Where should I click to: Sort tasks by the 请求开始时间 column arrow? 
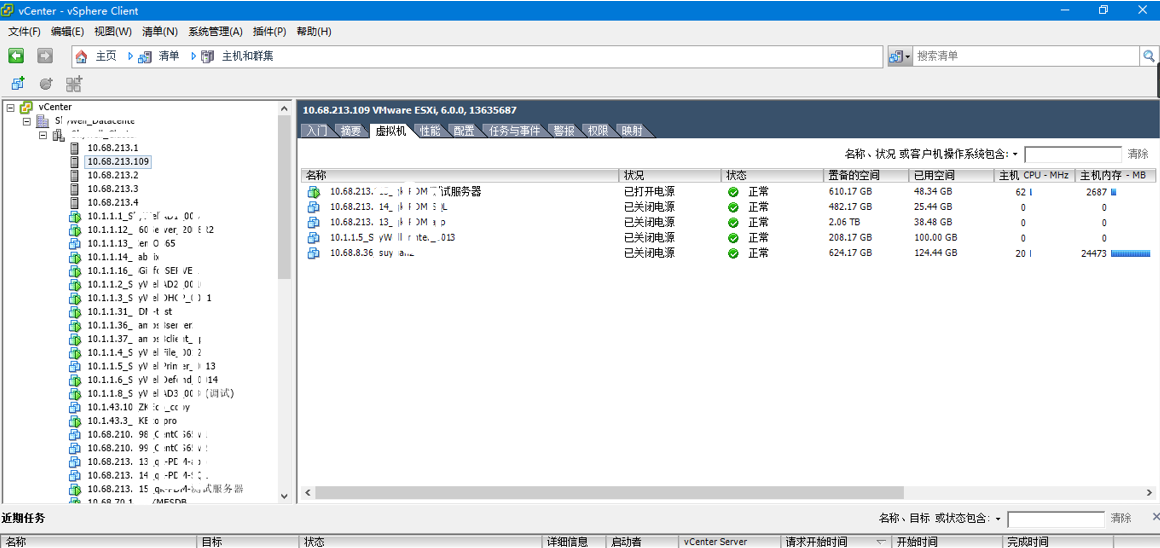pos(880,542)
